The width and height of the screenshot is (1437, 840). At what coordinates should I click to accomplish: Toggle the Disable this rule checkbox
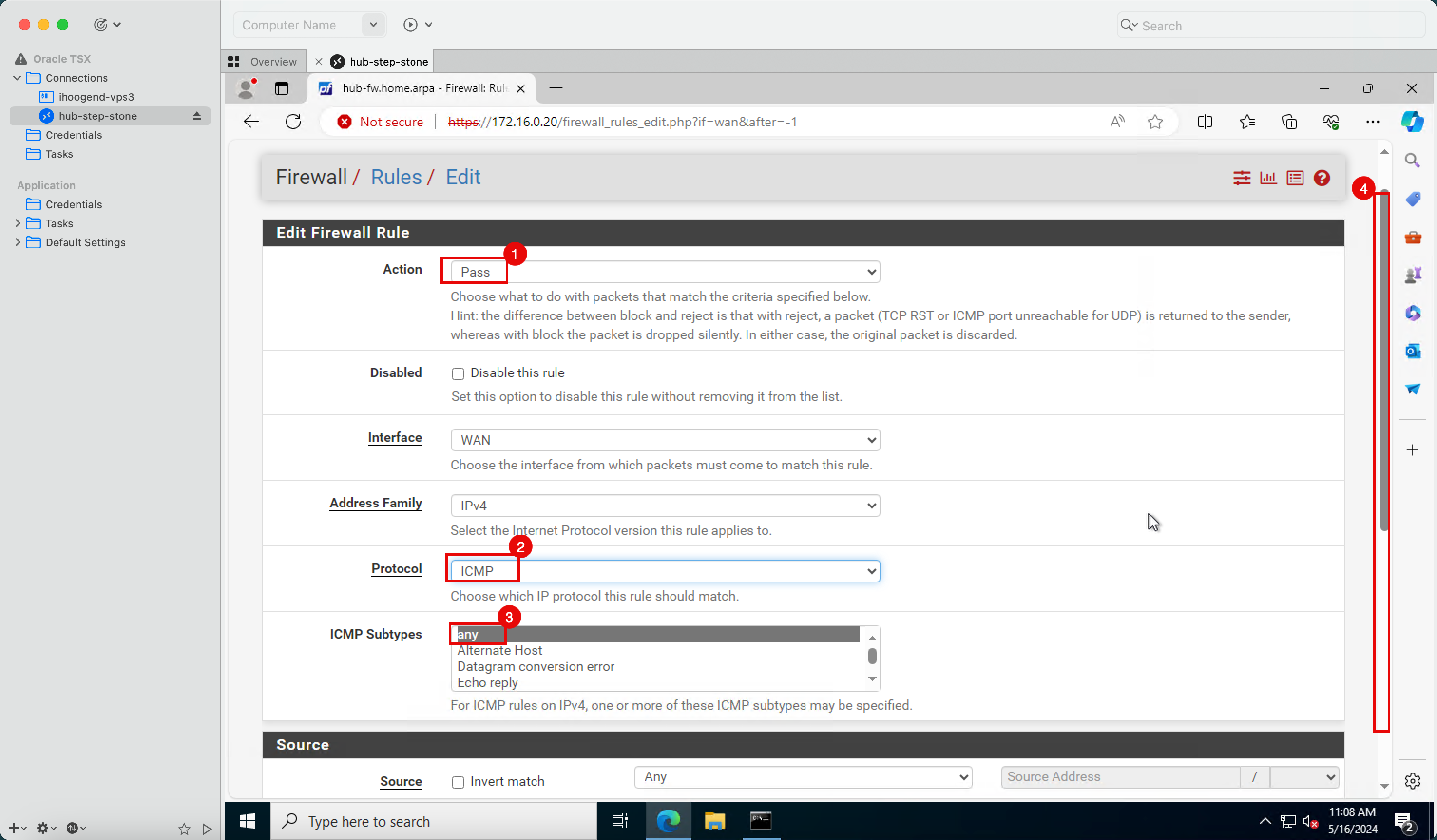(457, 373)
